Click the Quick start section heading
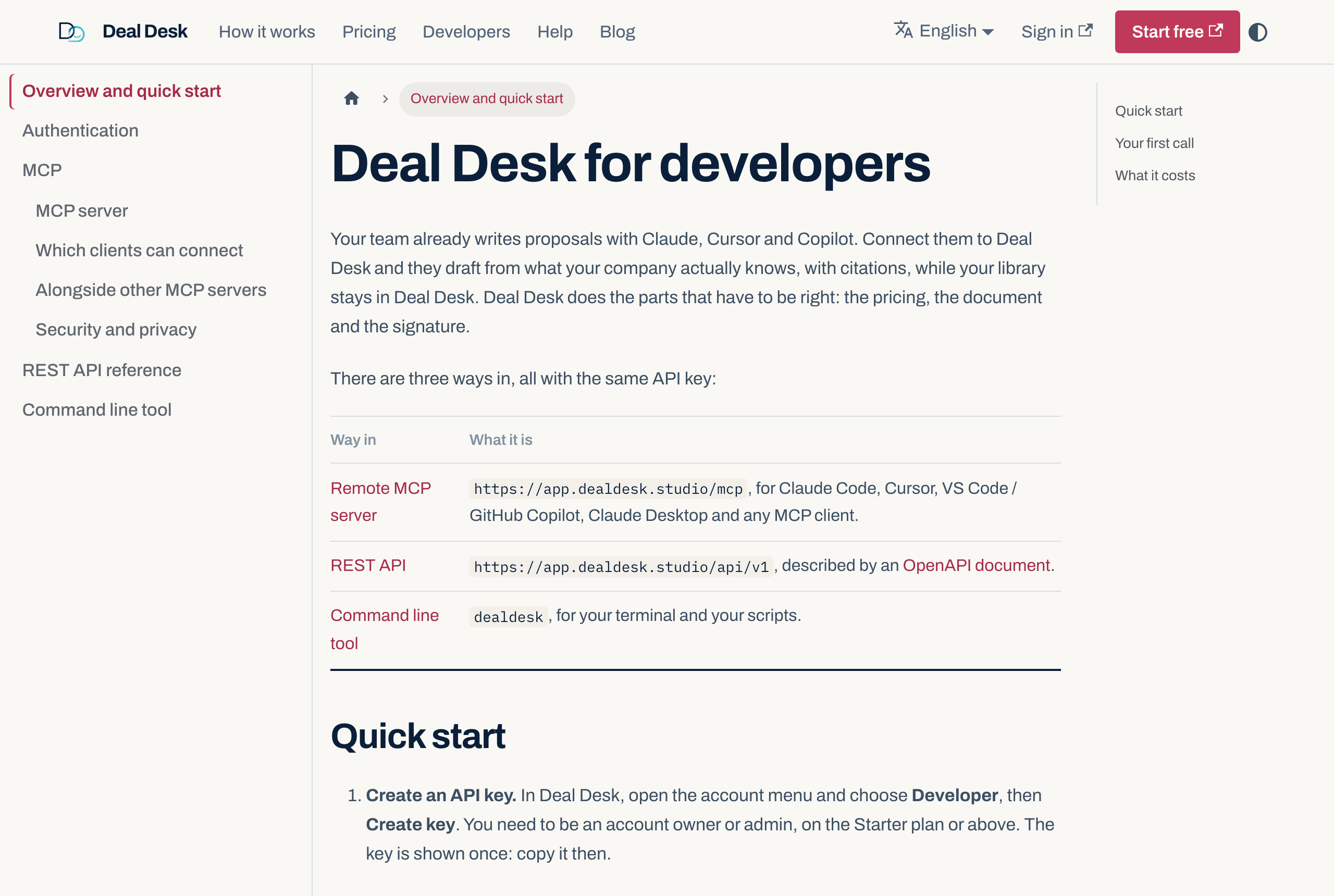The image size is (1334, 896). 418,736
